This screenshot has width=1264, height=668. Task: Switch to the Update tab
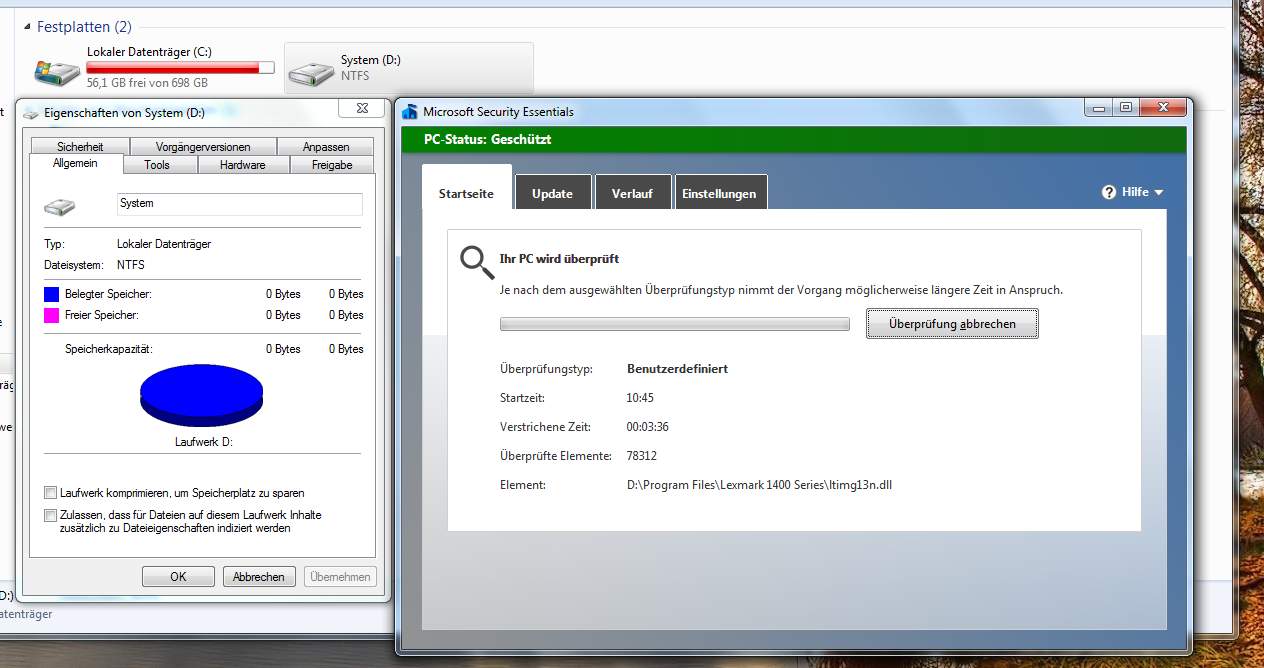pyautogui.click(x=552, y=193)
